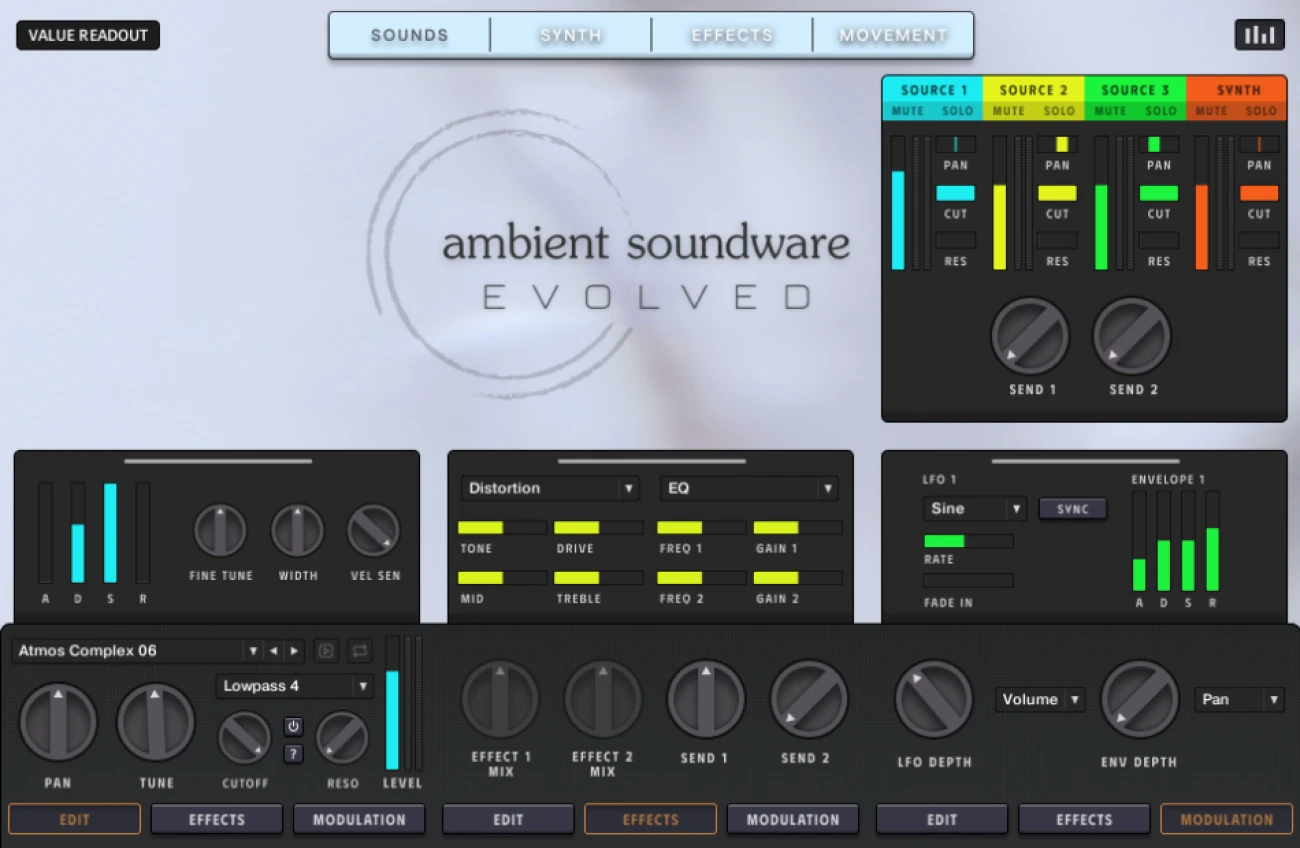Enable SYNC for LFO 1
This screenshot has width=1300, height=848.
click(1072, 509)
